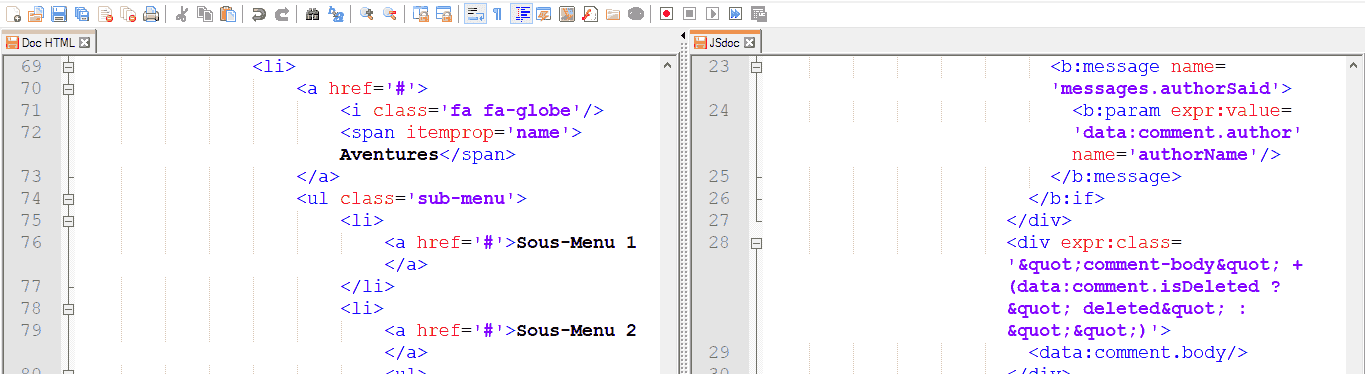
Task: Click the </b:if> closing tag
Action: (1067, 199)
